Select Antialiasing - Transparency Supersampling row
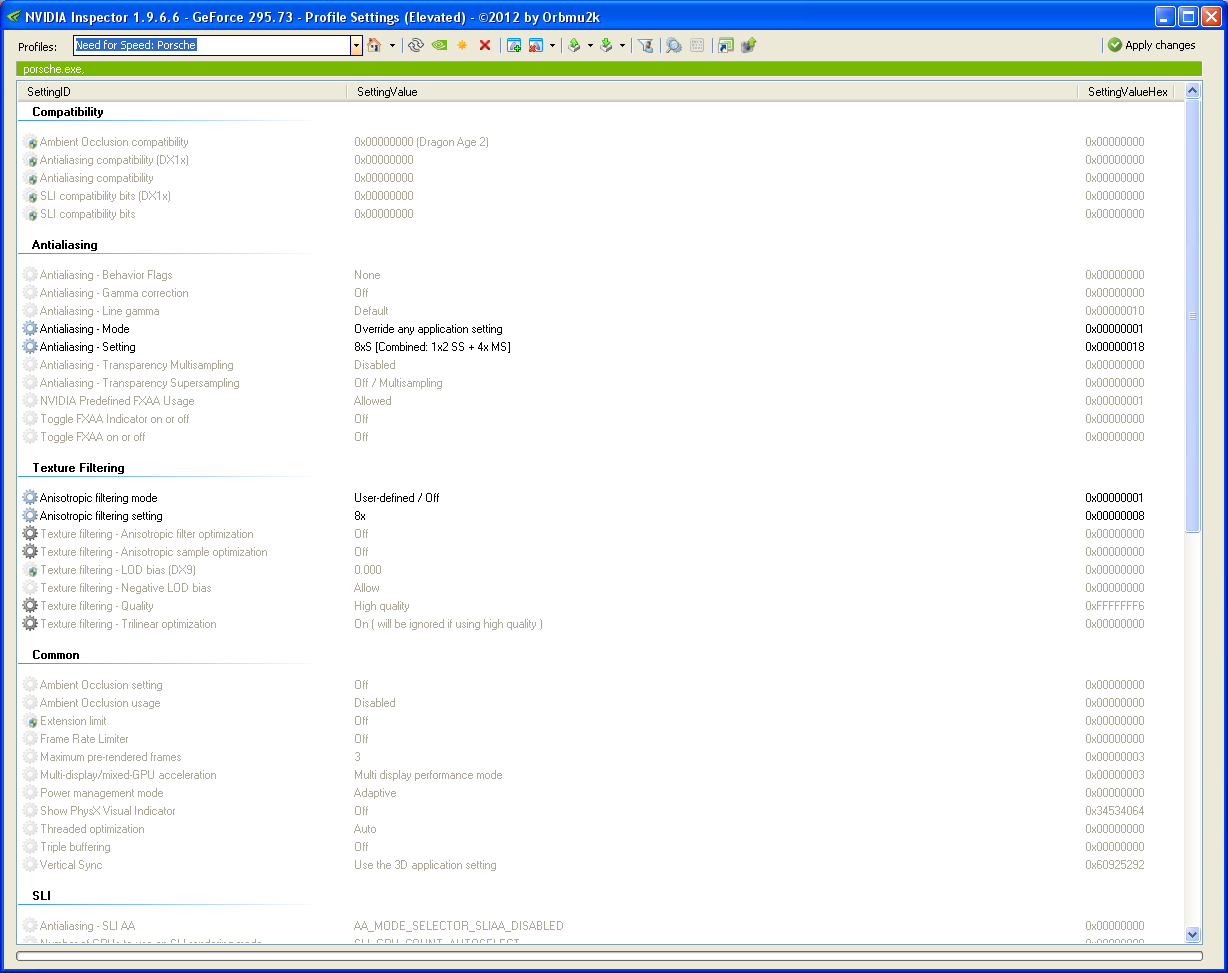The image size is (1228, 973). [x=600, y=383]
